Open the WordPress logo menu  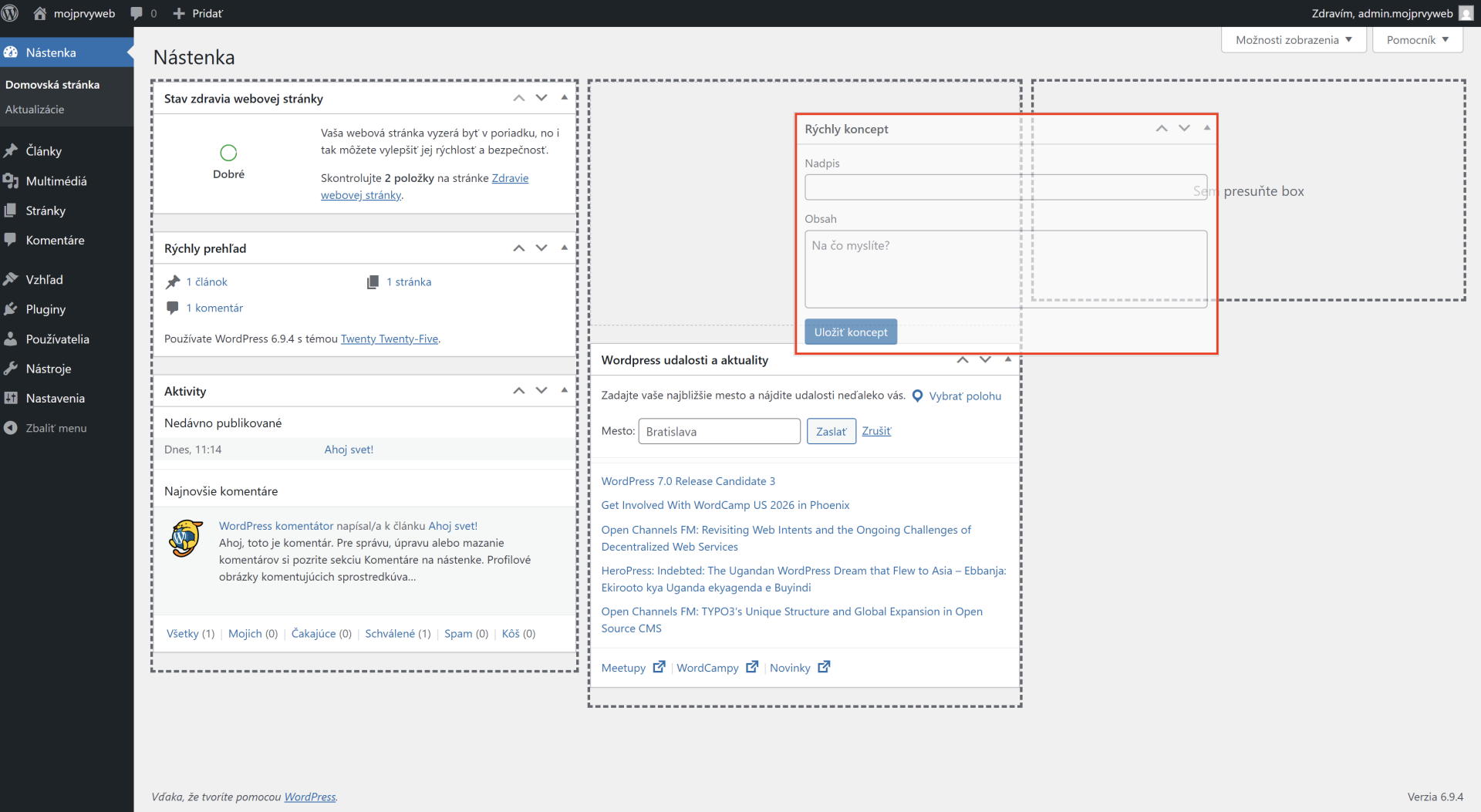(x=10, y=13)
